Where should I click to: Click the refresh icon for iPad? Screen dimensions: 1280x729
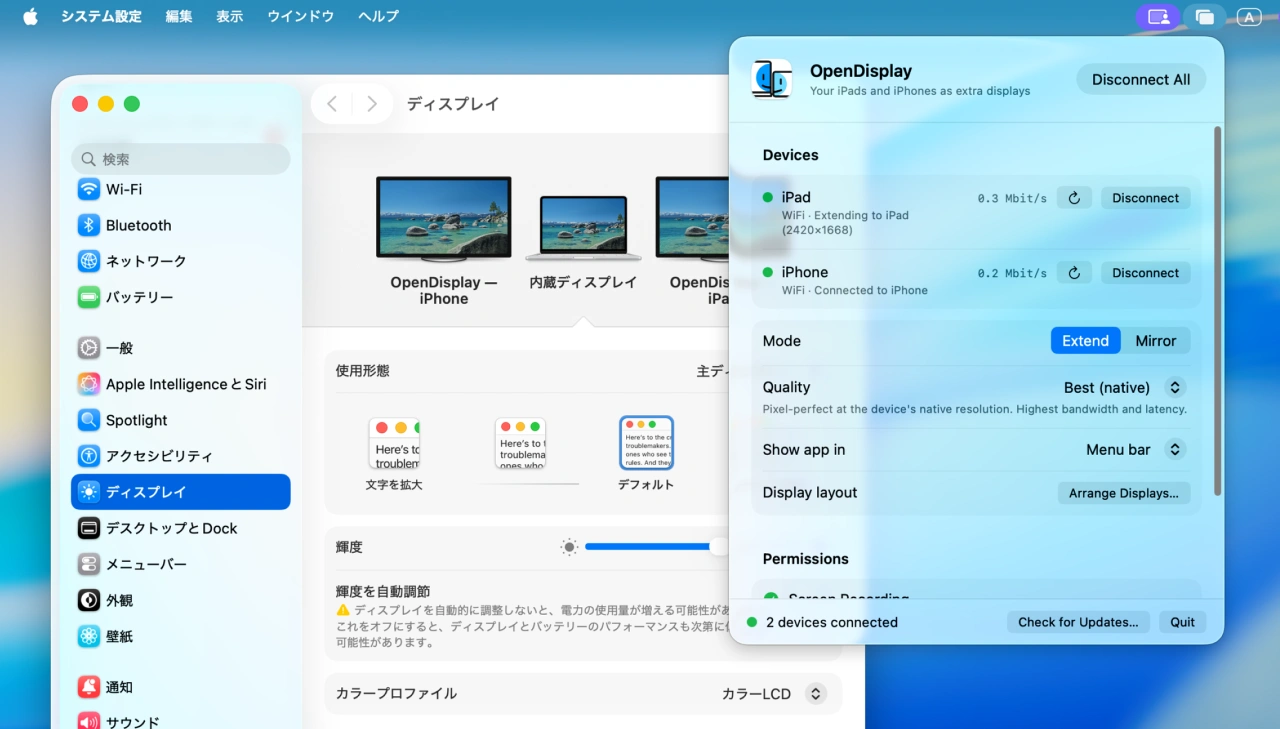(1074, 198)
